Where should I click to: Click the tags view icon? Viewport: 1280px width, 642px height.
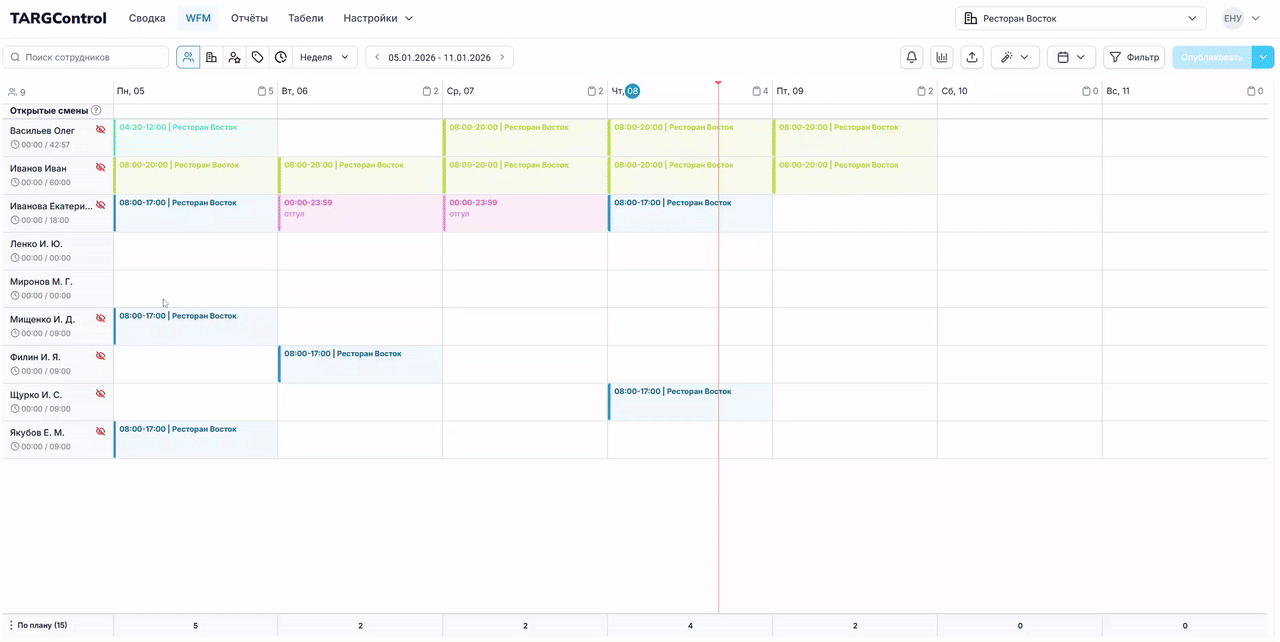(x=257, y=57)
